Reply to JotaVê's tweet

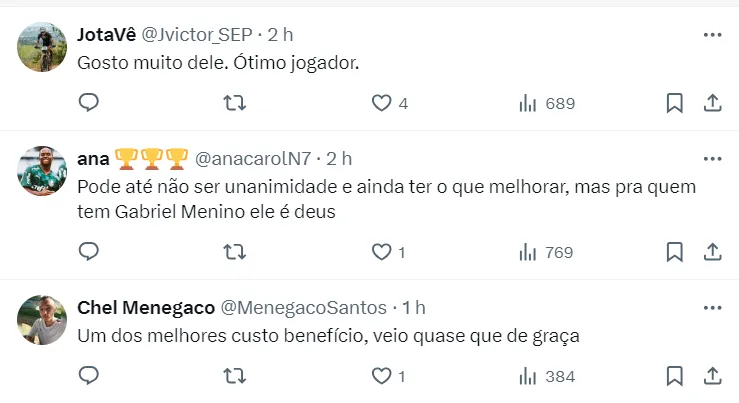pyautogui.click(x=88, y=103)
